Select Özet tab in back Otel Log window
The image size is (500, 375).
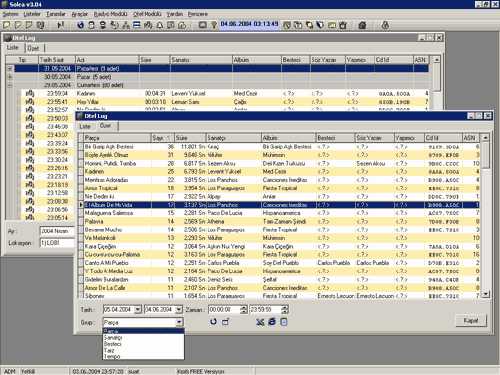pyautogui.click(x=33, y=48)
